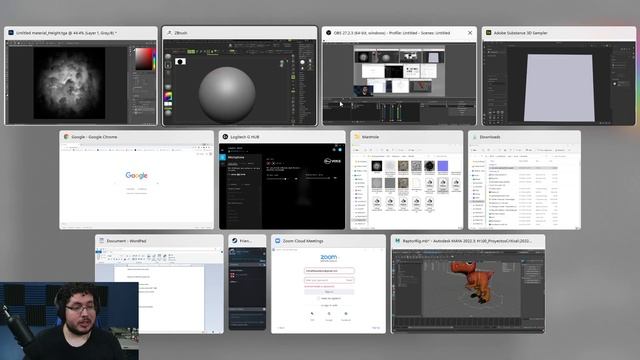The width and height of the screenshot is (640, 360).
Task: Open the OBS 27.2.3 window thumbnail
Action: click(x=399, y=76)
